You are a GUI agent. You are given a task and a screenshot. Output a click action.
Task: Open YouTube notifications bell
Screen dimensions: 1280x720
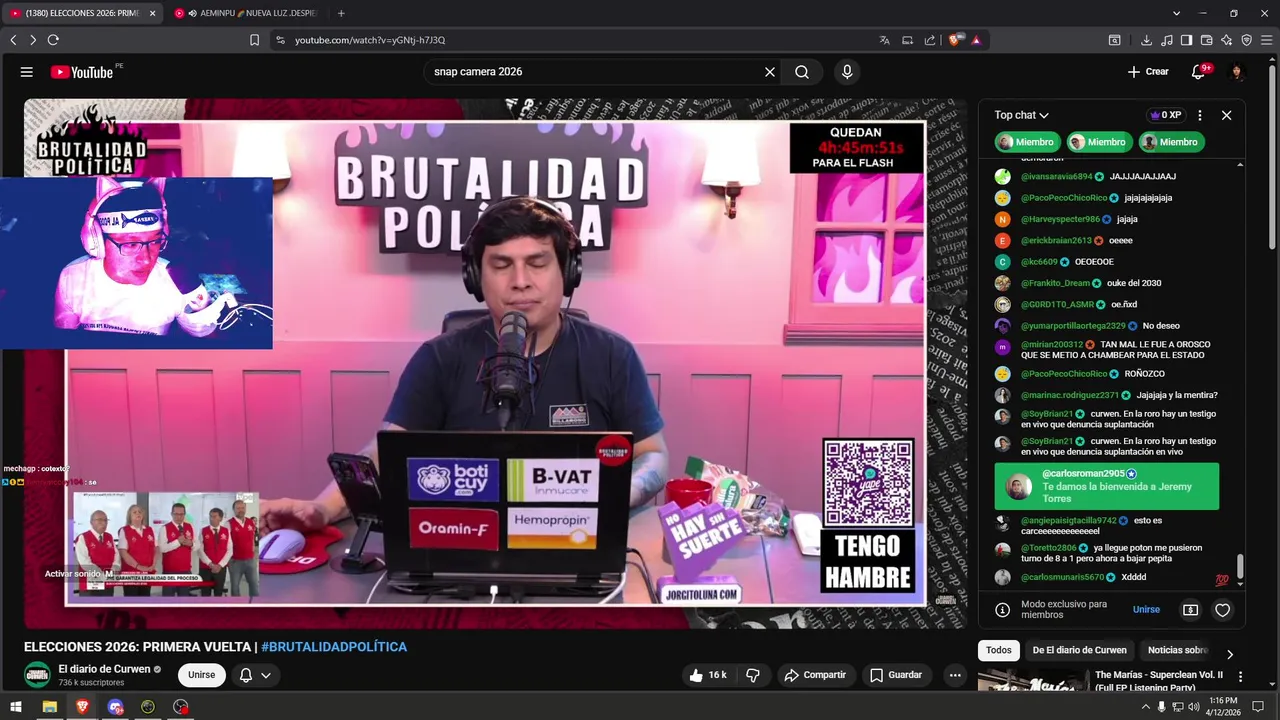(x=1199, y=72)
